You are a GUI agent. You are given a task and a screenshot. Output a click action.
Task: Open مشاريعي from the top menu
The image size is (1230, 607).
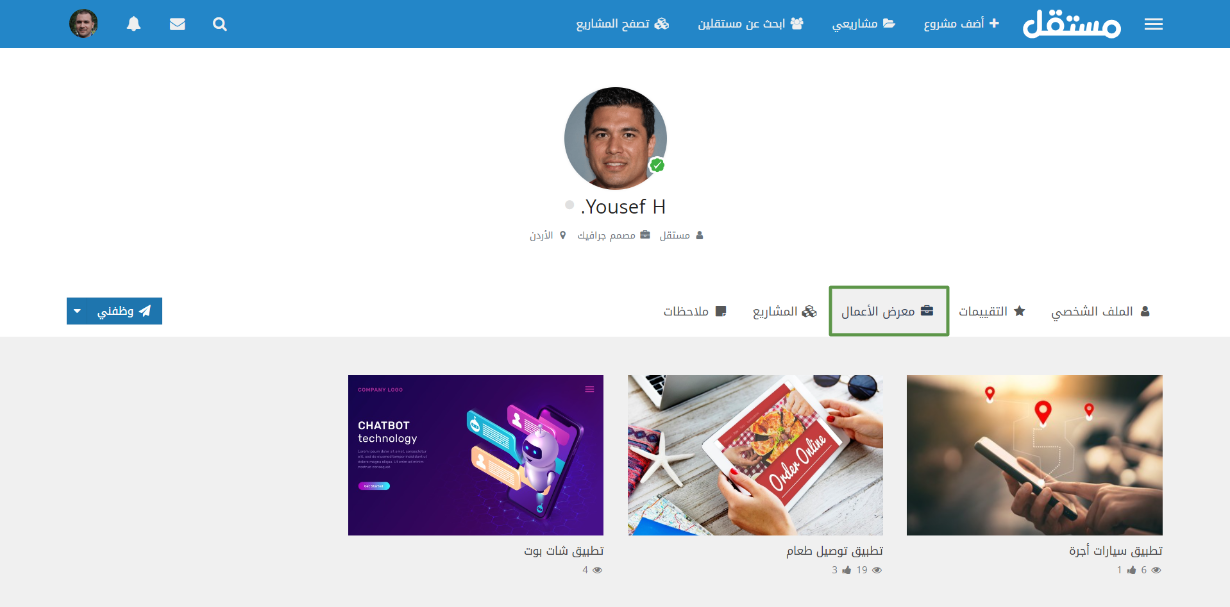tap(864, 24)
